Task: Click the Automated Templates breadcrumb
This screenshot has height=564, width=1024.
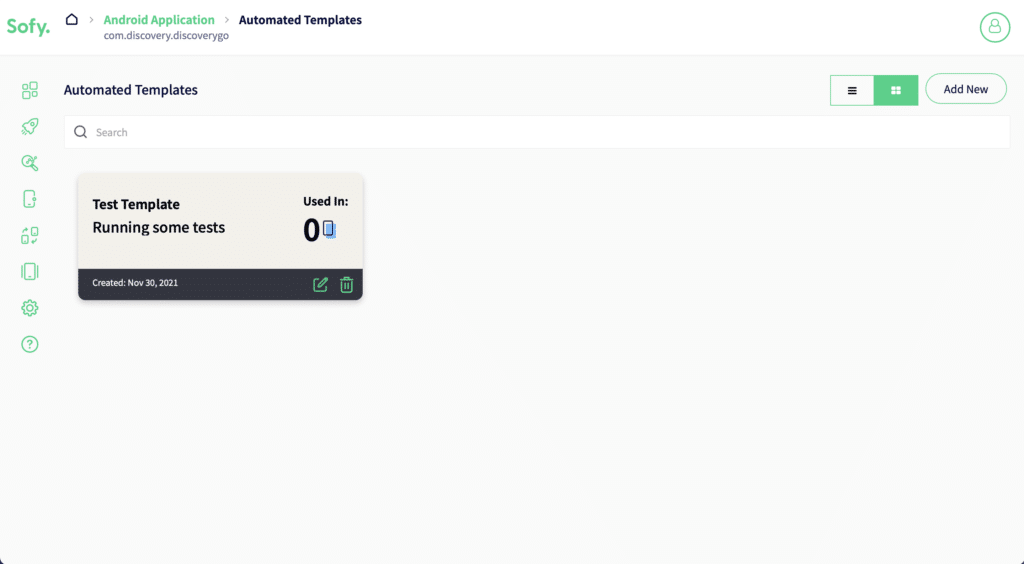Action: tap(300, 20)
